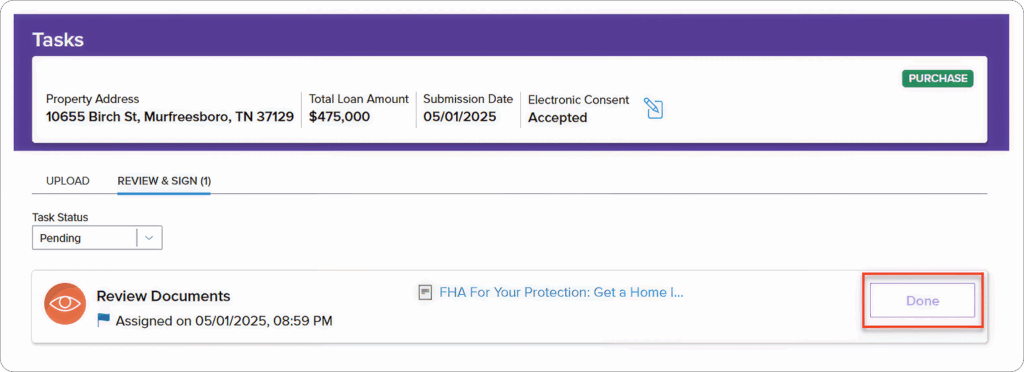Click the orange eye Review Documents icon
The height and width of the screenshot is (372, 1024).
coord(65,304)
